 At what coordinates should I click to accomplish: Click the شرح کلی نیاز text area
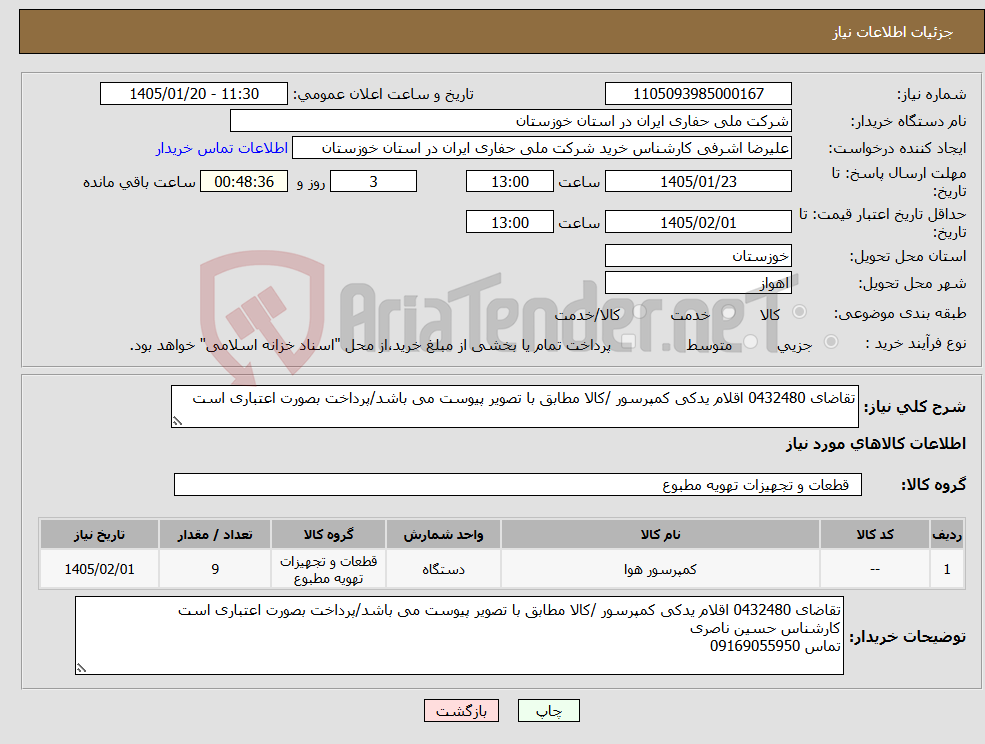click(514, 407)
